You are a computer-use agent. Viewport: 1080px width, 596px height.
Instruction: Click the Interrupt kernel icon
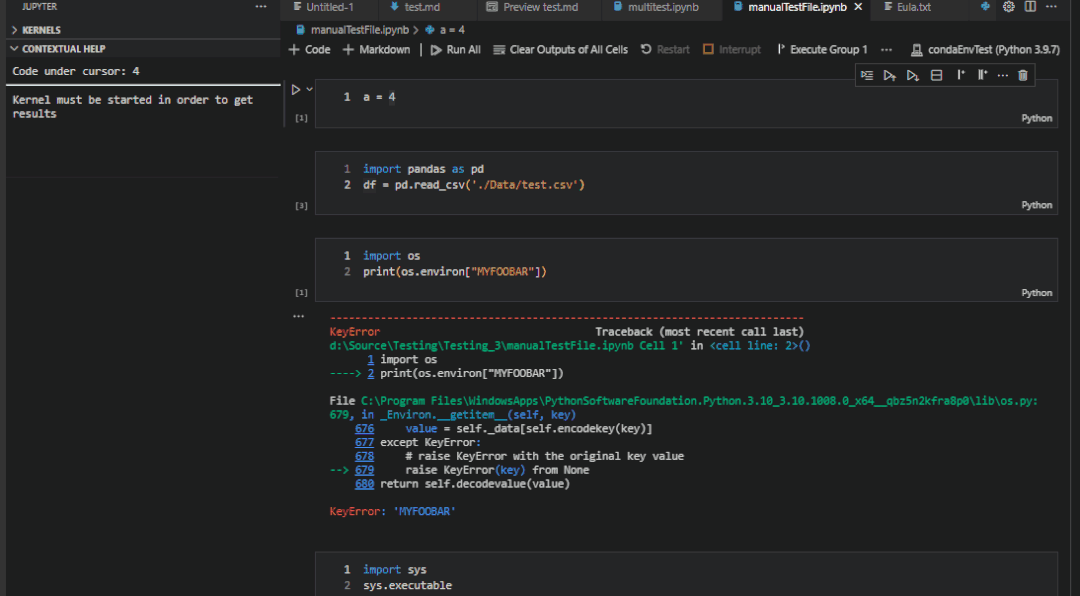pos(732,49)
